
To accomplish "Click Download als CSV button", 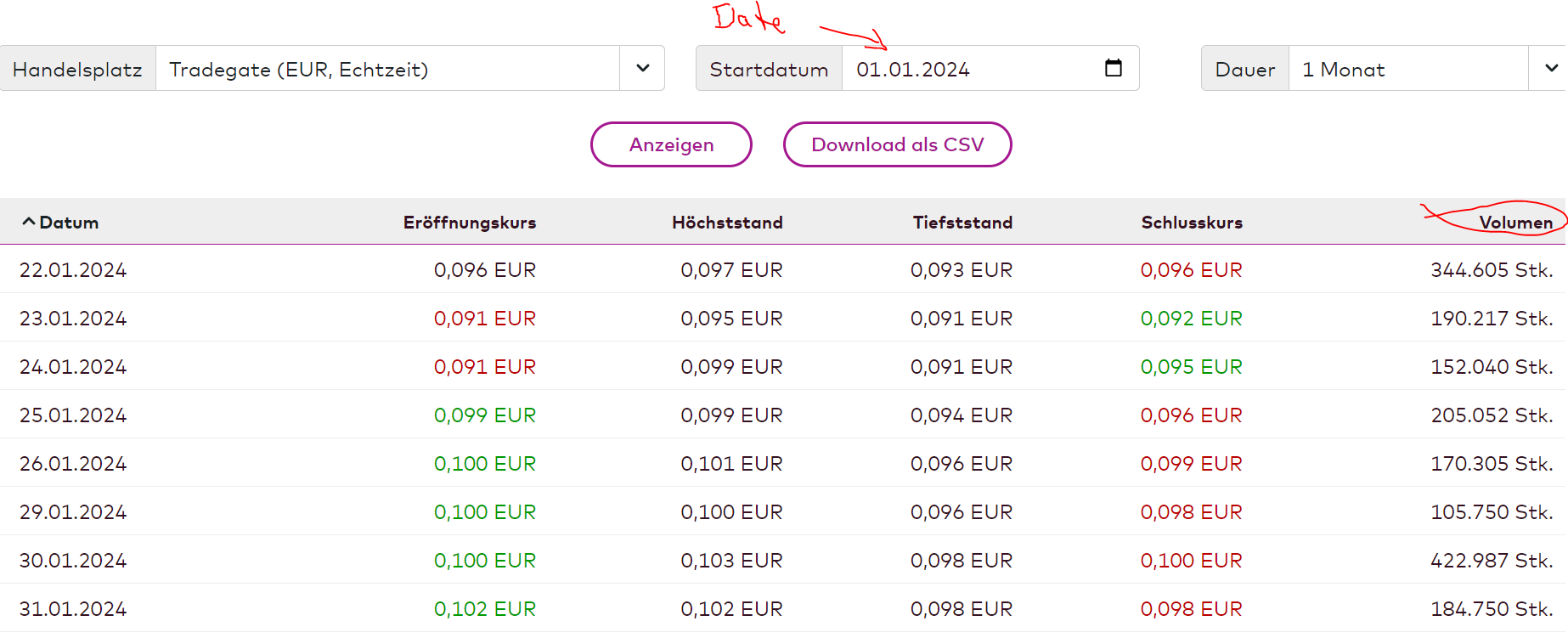I will click(897, 144).
